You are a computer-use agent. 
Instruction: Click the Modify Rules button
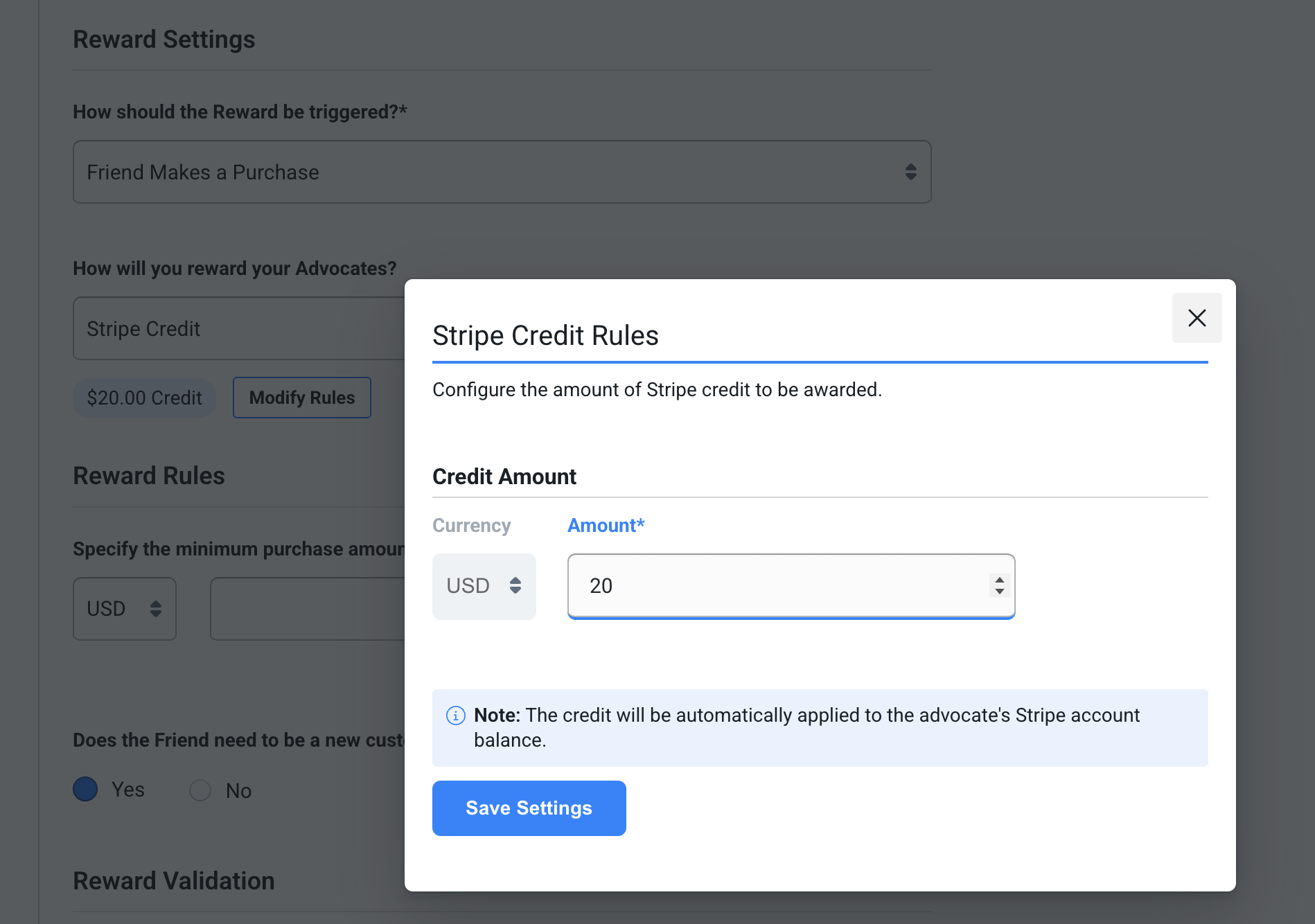[x=301, y=398]
